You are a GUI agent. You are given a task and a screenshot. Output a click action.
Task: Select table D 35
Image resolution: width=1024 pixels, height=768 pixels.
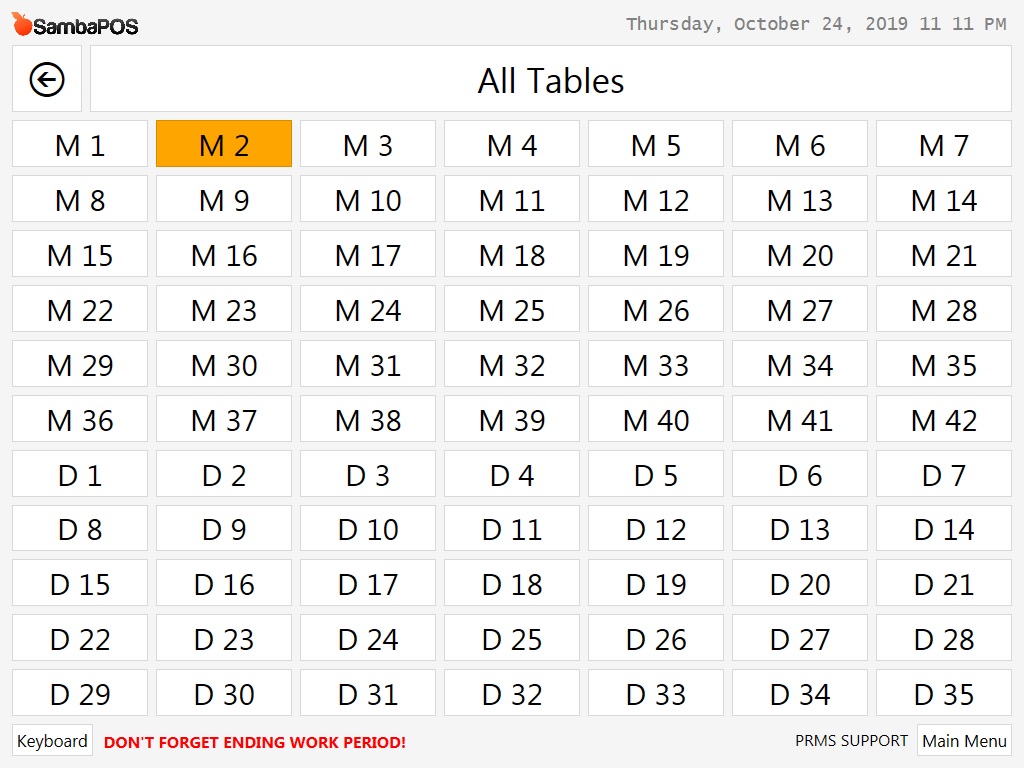943,693
